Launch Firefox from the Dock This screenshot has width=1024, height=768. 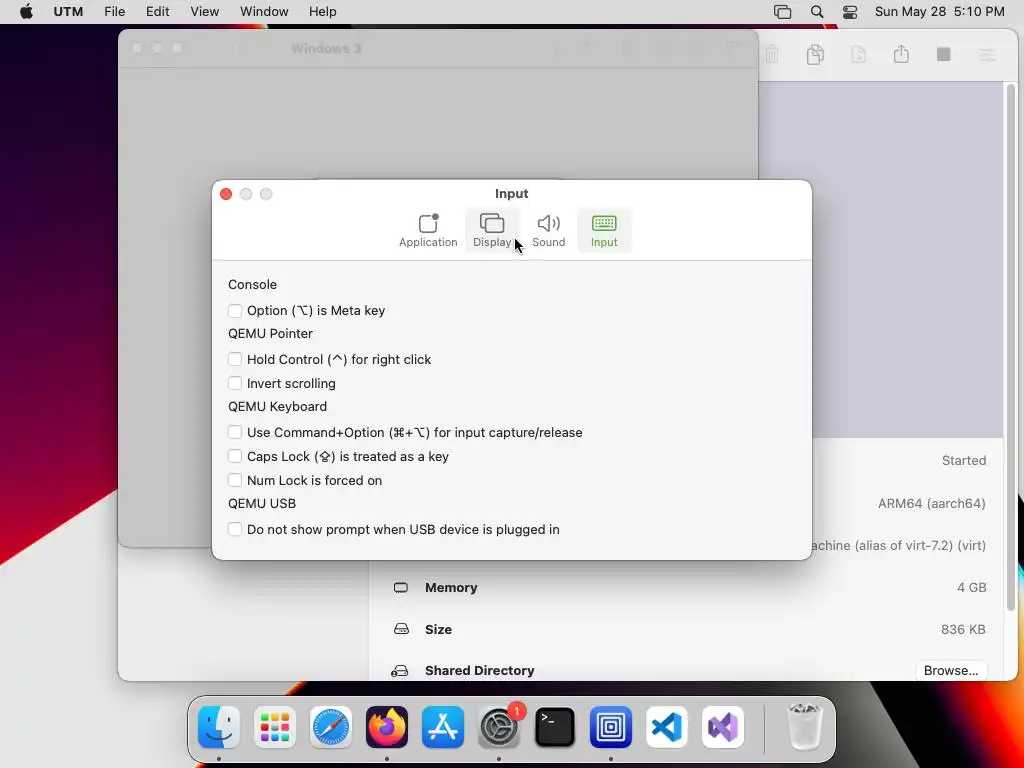(x=387, y=727)
